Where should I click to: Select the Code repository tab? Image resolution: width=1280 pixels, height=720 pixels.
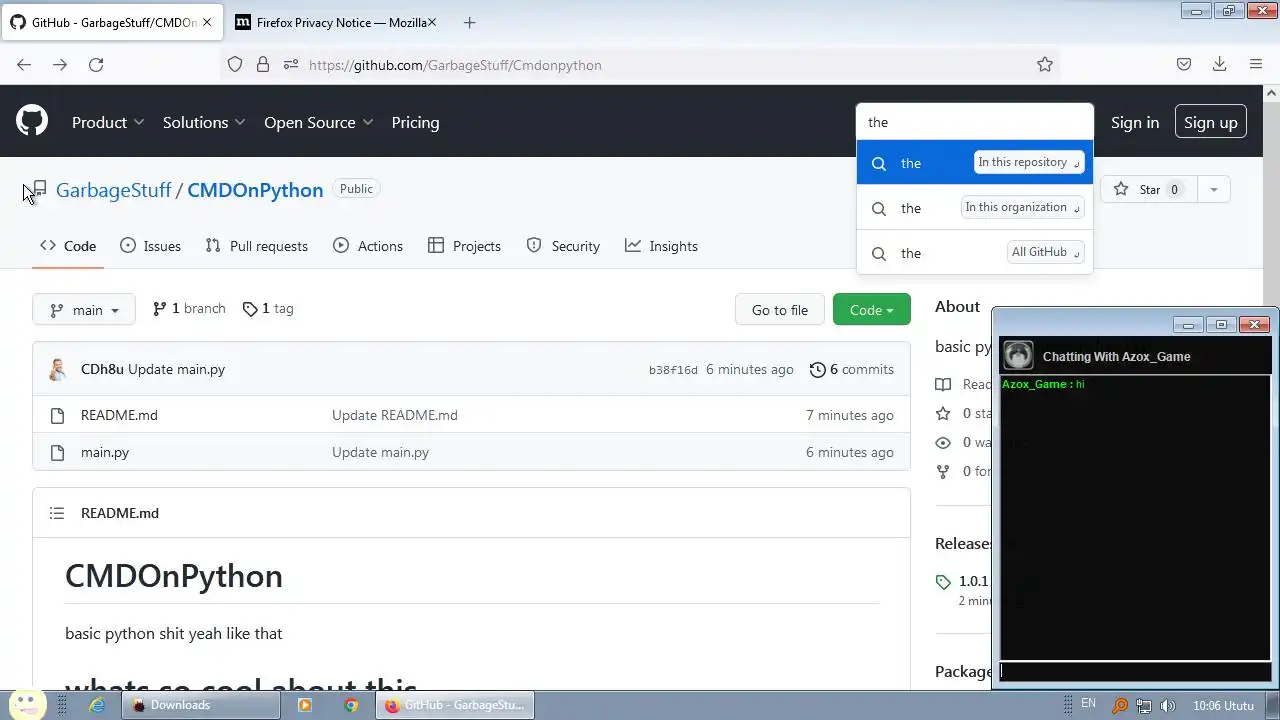coord(68,246)
